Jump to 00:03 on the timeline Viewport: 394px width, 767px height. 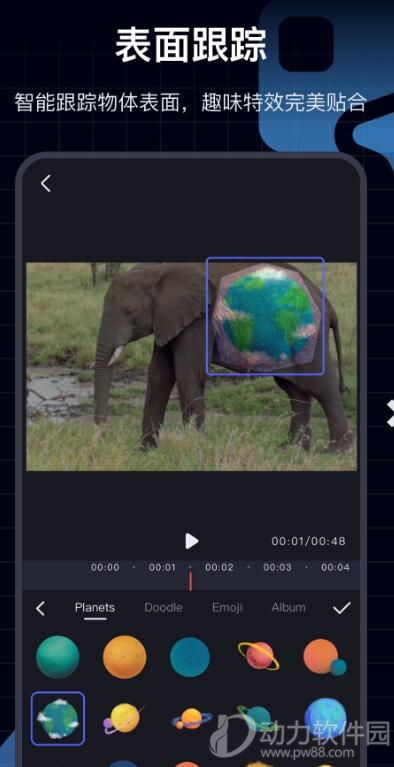click(x=277, y=567)
